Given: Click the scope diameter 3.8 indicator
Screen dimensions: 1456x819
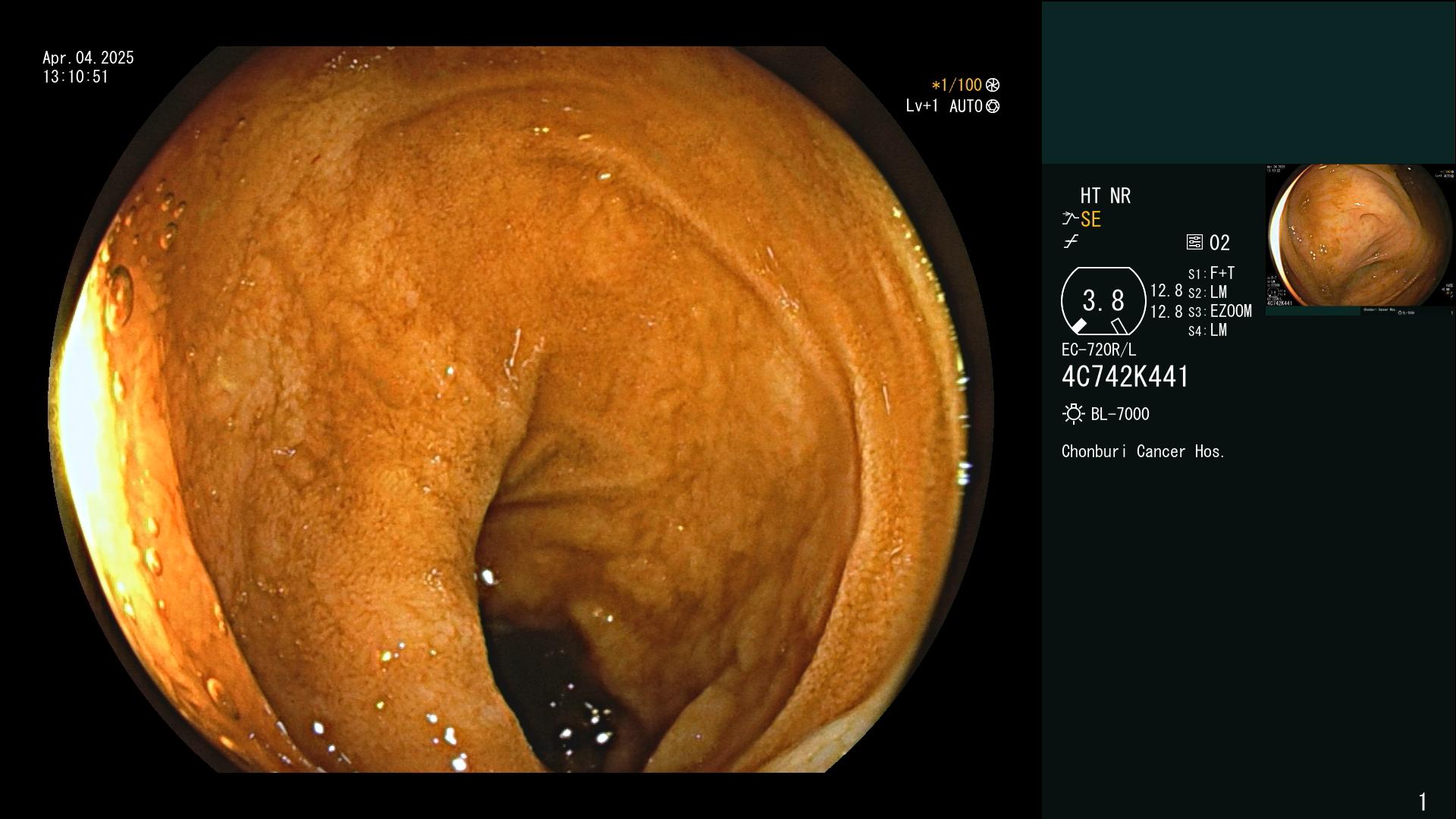Looking at the screenshot, I should (1103, 301).
